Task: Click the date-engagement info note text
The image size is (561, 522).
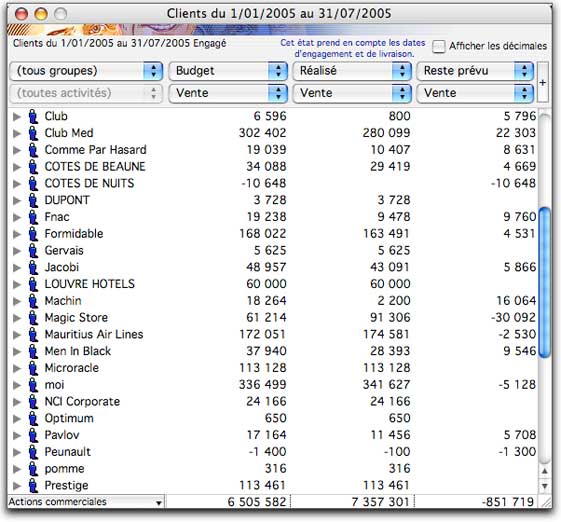Action: [353, 48]
